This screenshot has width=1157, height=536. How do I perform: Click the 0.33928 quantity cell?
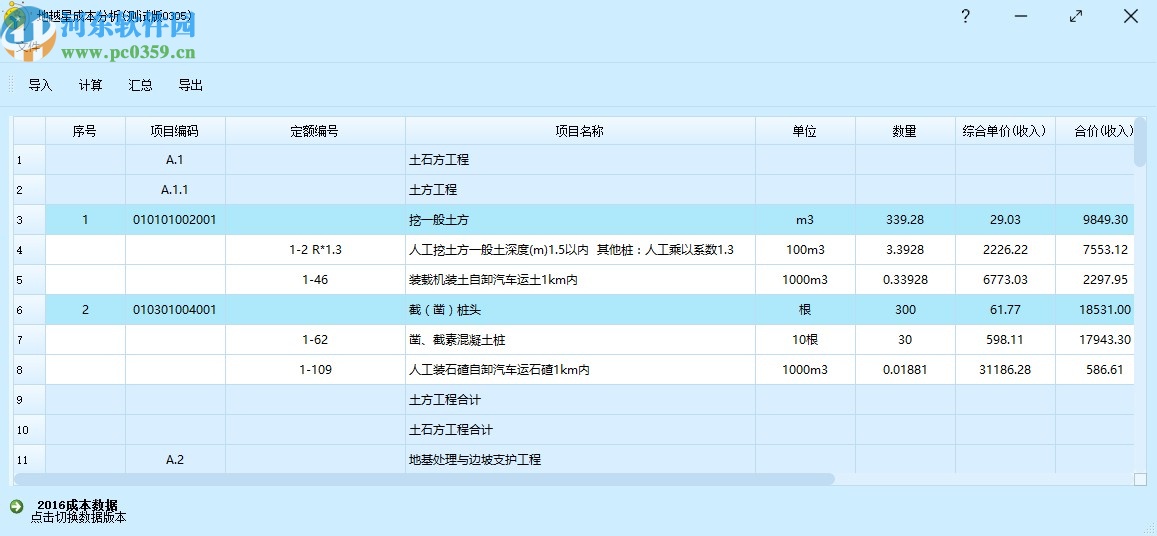[905, 280]
